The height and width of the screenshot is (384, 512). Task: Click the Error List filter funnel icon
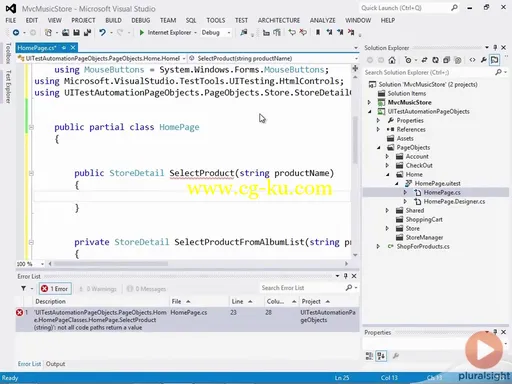(23, 288)
